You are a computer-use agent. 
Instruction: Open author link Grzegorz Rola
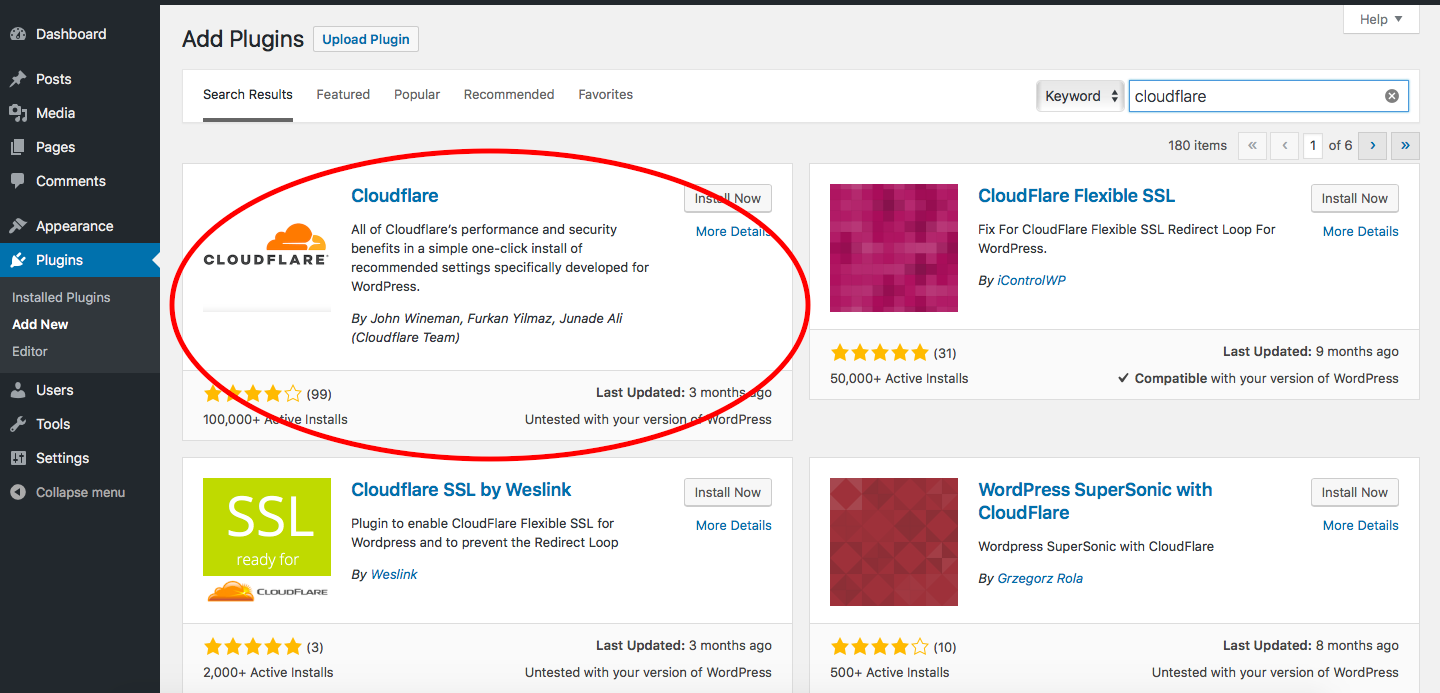click(1040, 578)
